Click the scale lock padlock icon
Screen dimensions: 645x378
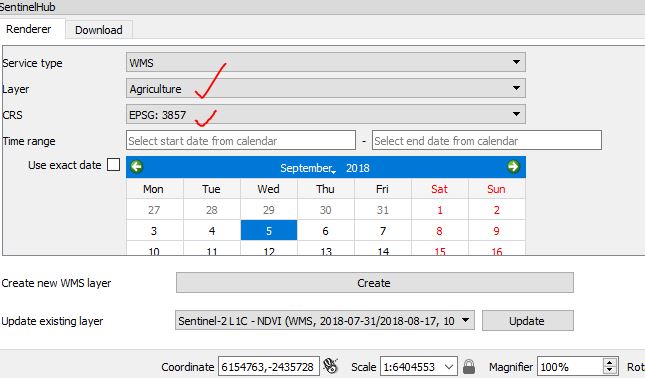(x=469, y=366)
